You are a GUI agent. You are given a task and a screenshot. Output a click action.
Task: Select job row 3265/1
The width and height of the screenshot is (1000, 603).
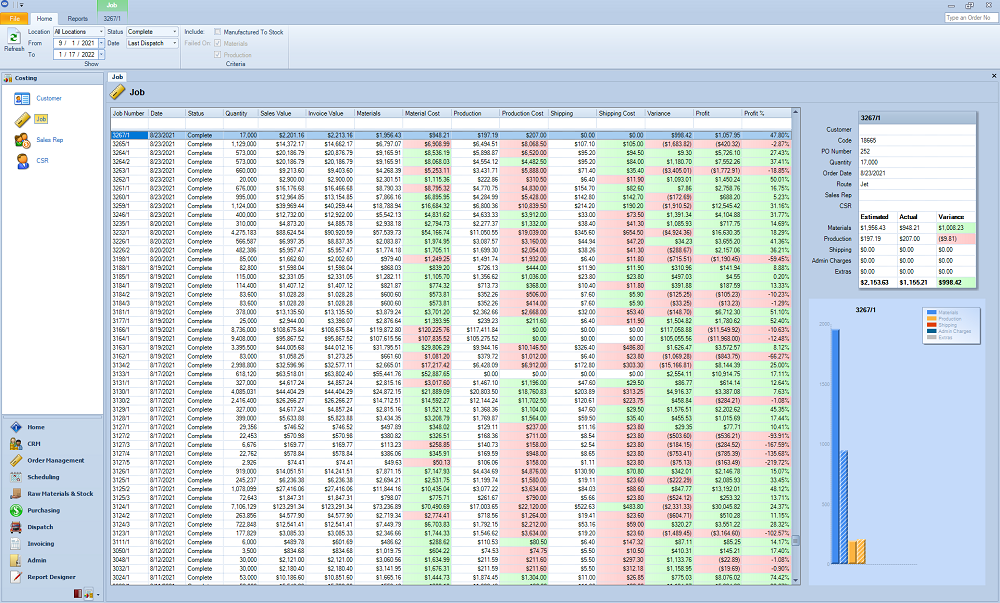point(451,144)
